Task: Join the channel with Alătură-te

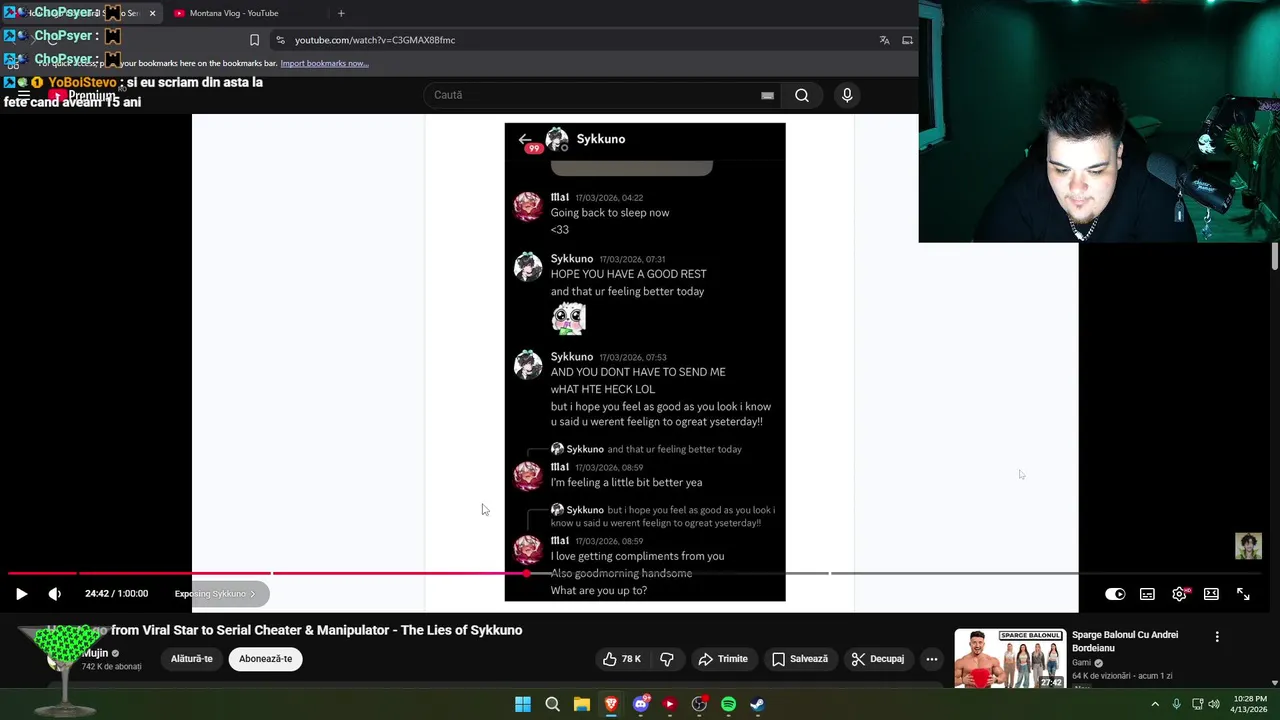Action: point(191,659)
